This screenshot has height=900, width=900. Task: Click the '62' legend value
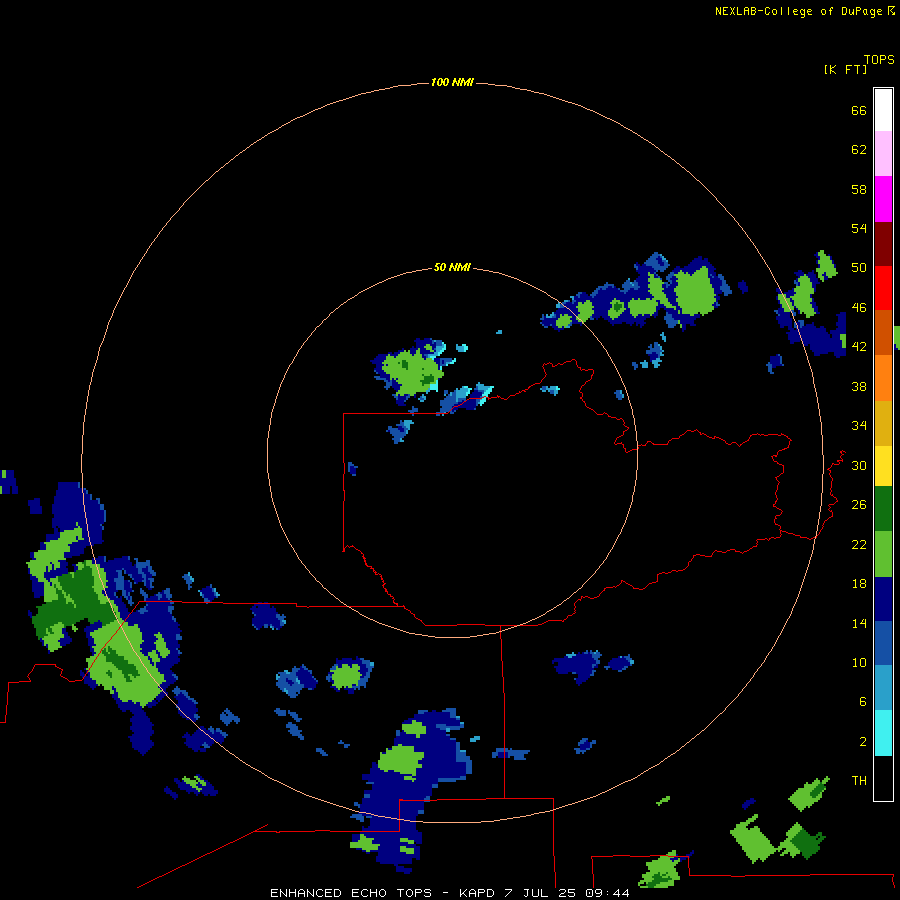pos(859,150)
